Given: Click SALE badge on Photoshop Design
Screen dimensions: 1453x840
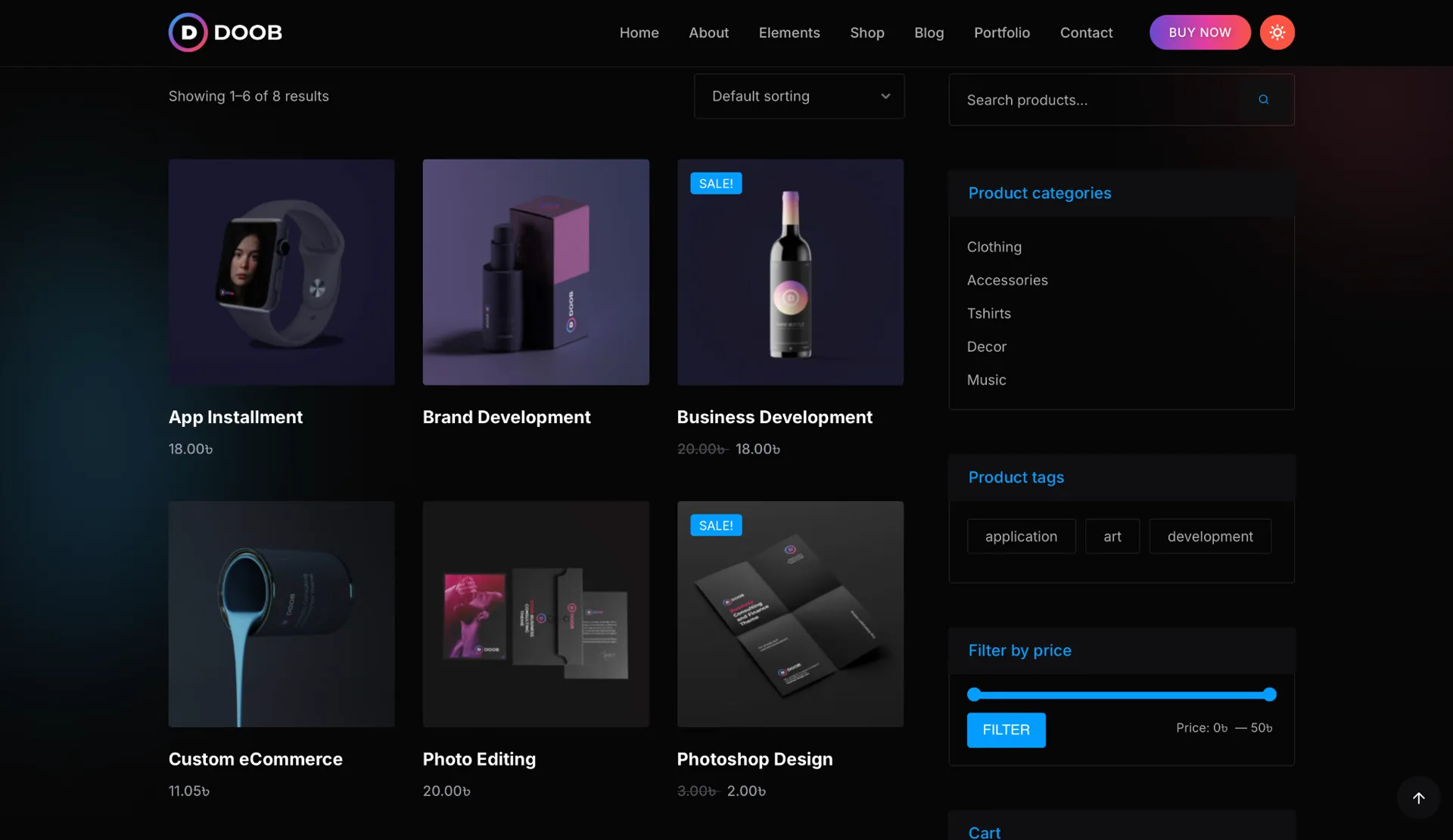Looking at the screenshot, I should point(715,526).
